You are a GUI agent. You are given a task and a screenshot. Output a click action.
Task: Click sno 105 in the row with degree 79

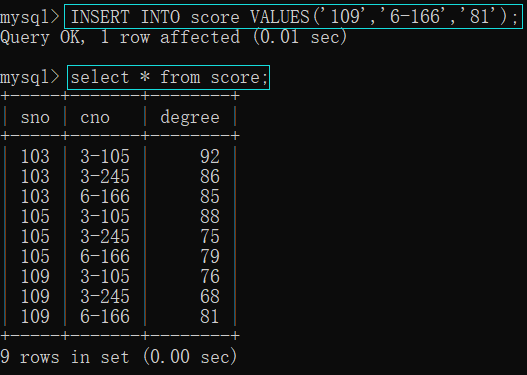(35, 256)
